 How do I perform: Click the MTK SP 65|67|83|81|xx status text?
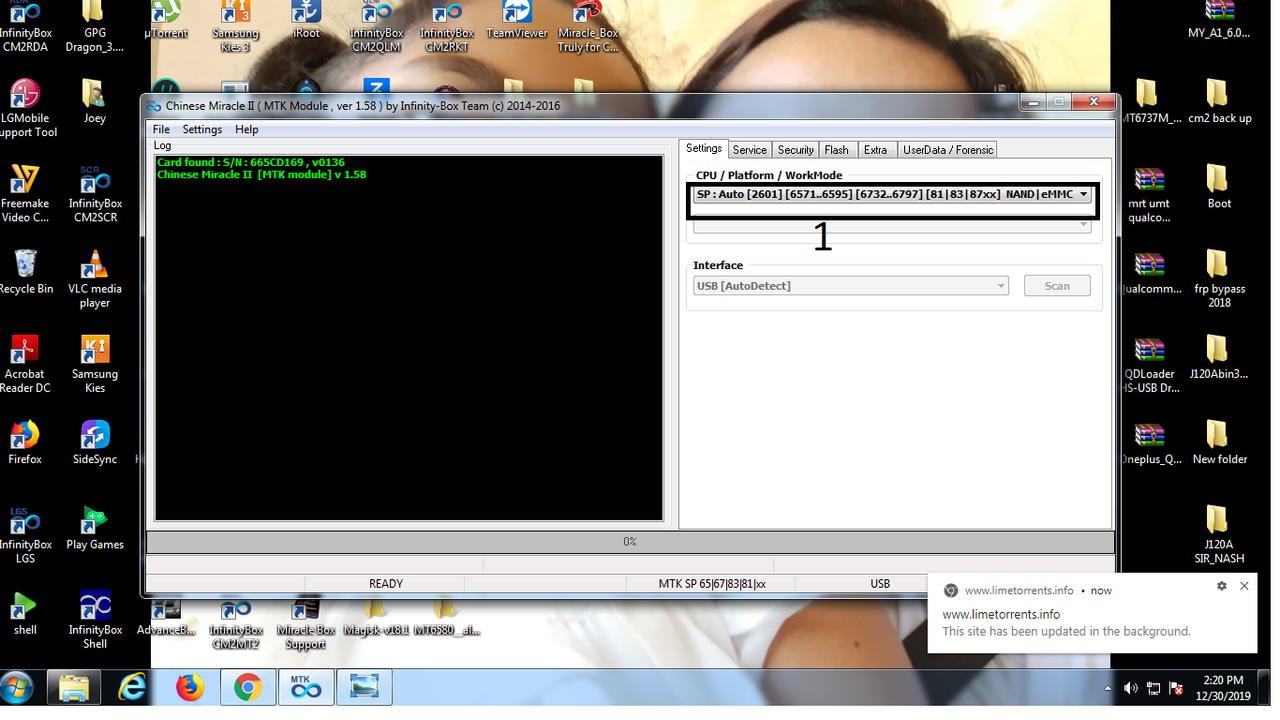(712, 584)
